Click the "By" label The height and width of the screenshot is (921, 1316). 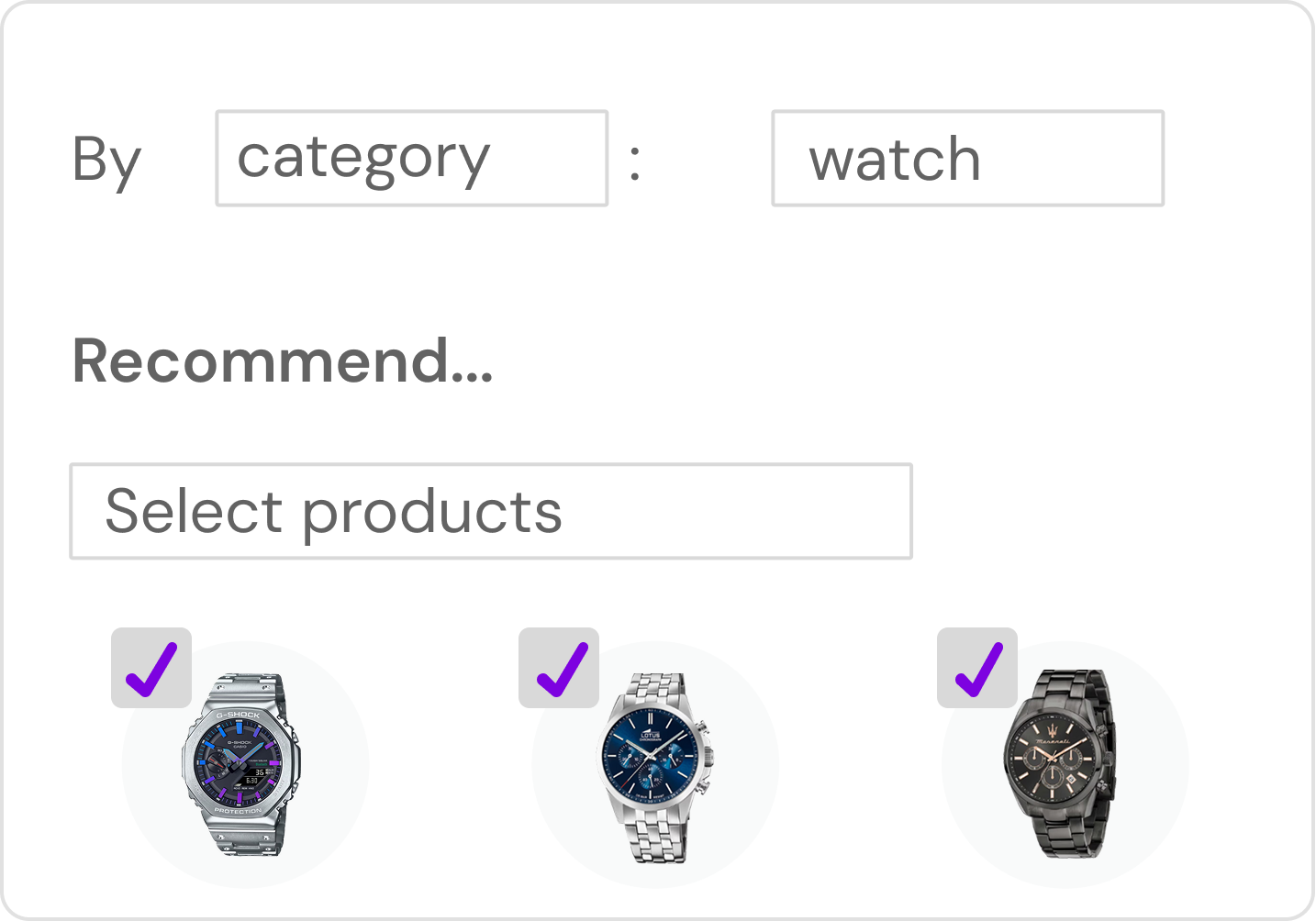pyautogui.click(x=106, y=161)
